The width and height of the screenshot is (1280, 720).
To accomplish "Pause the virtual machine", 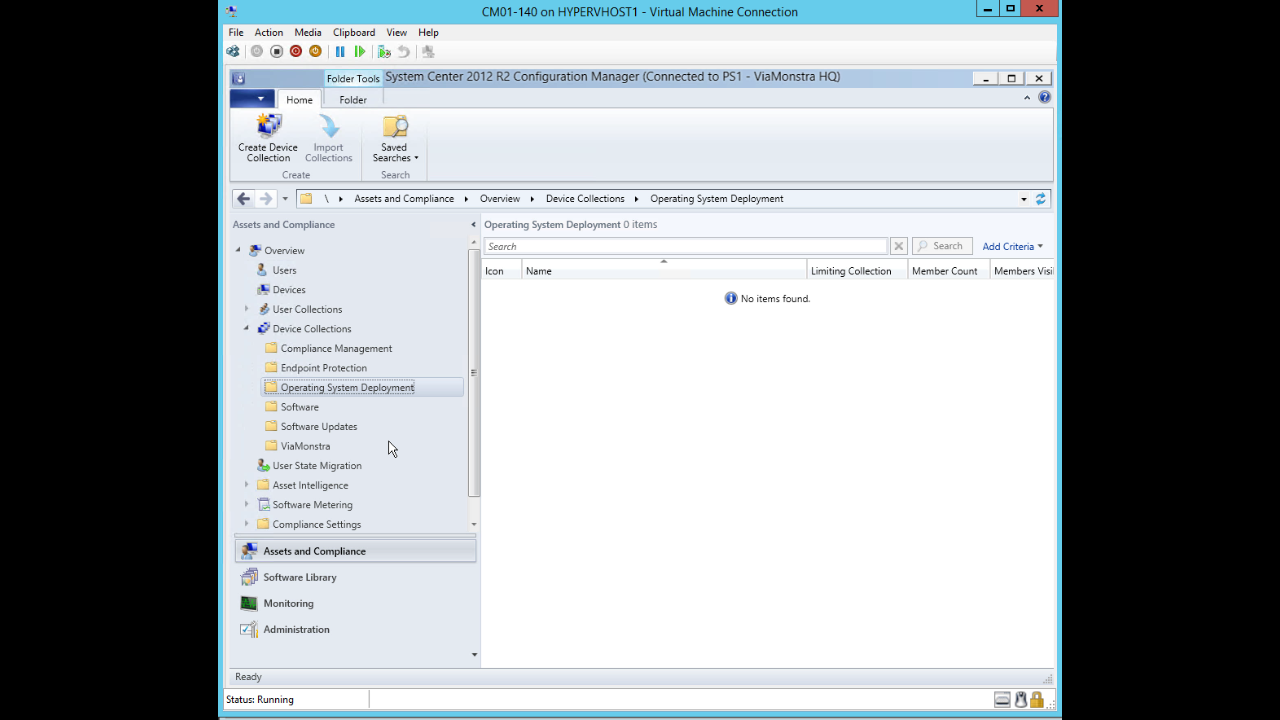I will pos(340,52).
